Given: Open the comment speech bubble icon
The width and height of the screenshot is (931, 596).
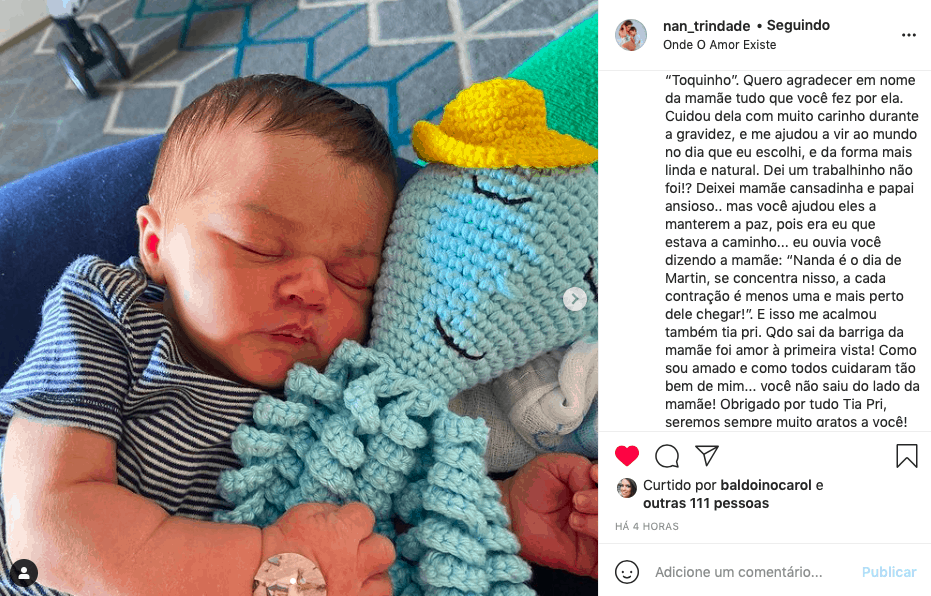Looking at the screenshot, I should pos(667,456).
